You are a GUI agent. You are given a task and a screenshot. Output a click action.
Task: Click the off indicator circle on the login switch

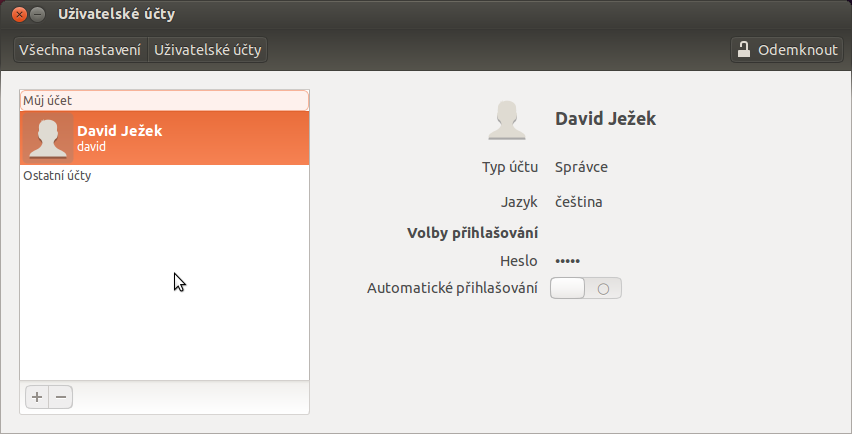point(603,289)
